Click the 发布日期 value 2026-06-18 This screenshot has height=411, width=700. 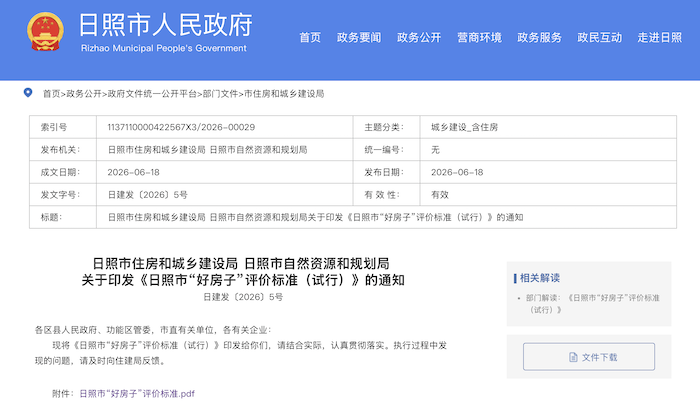(x=457, y=172)
